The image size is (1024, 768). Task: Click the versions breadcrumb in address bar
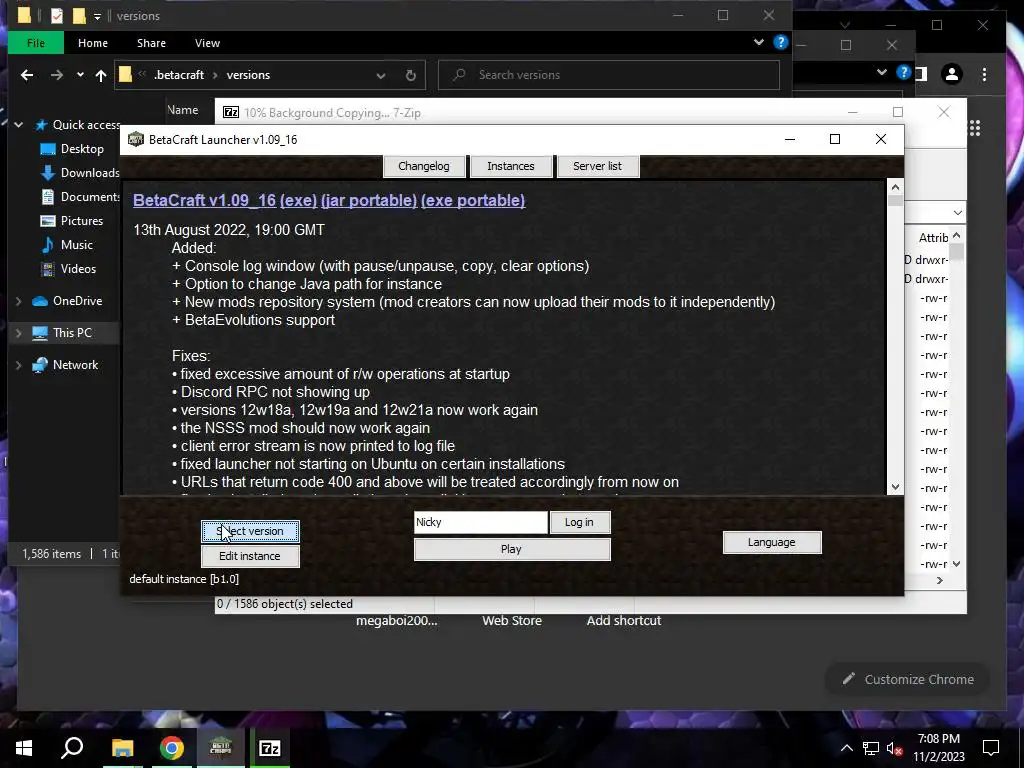click(x=248, y=75)
